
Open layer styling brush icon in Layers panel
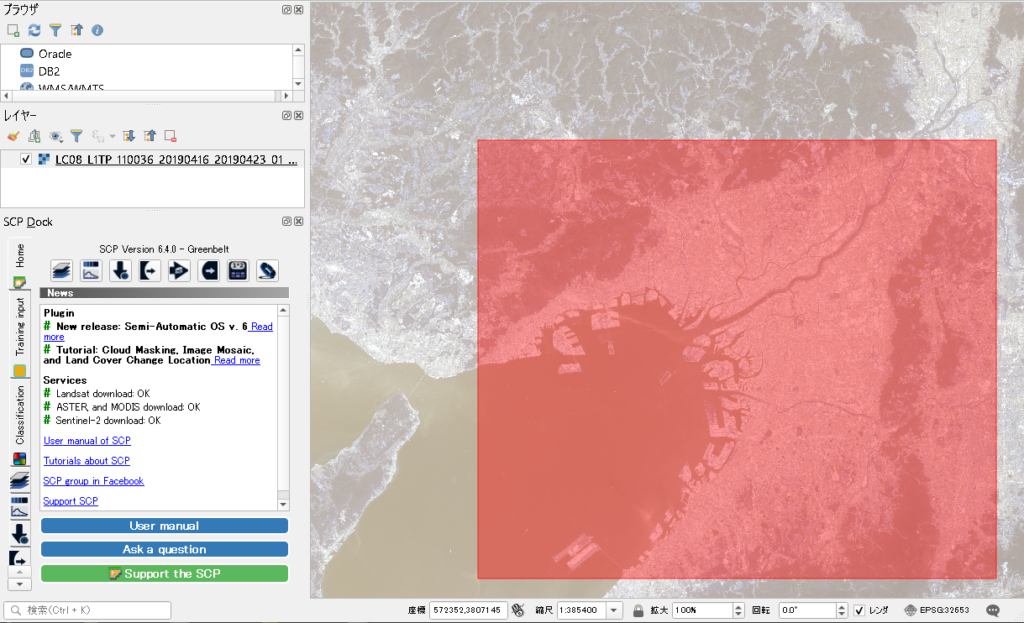[x=13, y=136]
